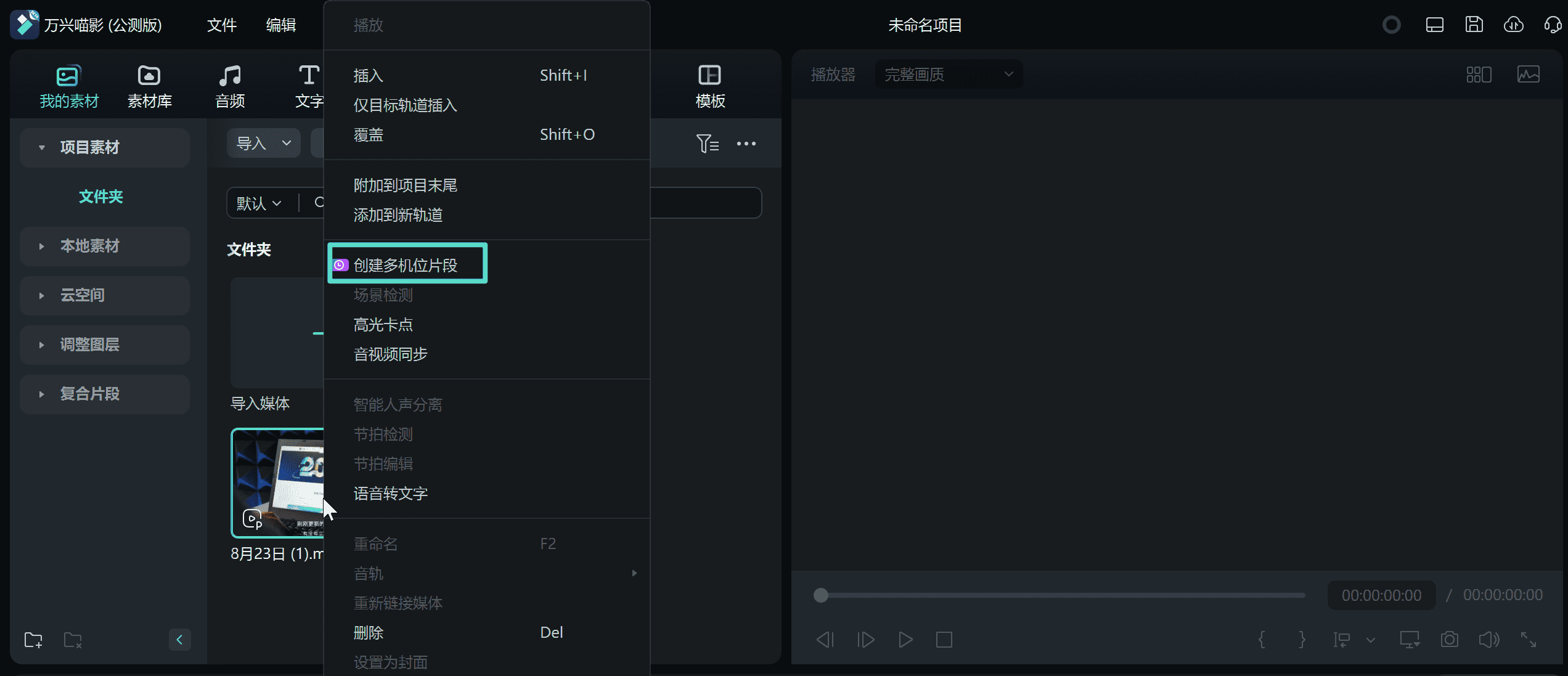Click the filter and sort icon

707,144
